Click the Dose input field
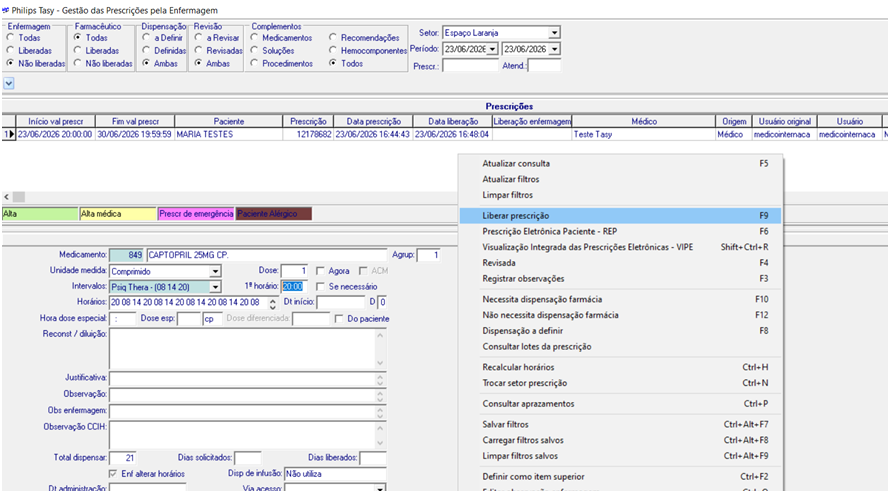 295,271
